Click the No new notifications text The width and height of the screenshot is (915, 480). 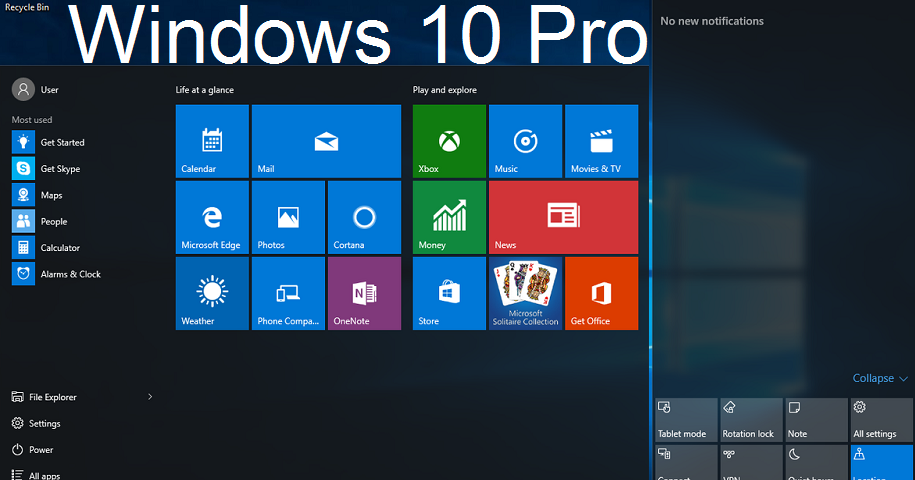(x=712, y=21)
